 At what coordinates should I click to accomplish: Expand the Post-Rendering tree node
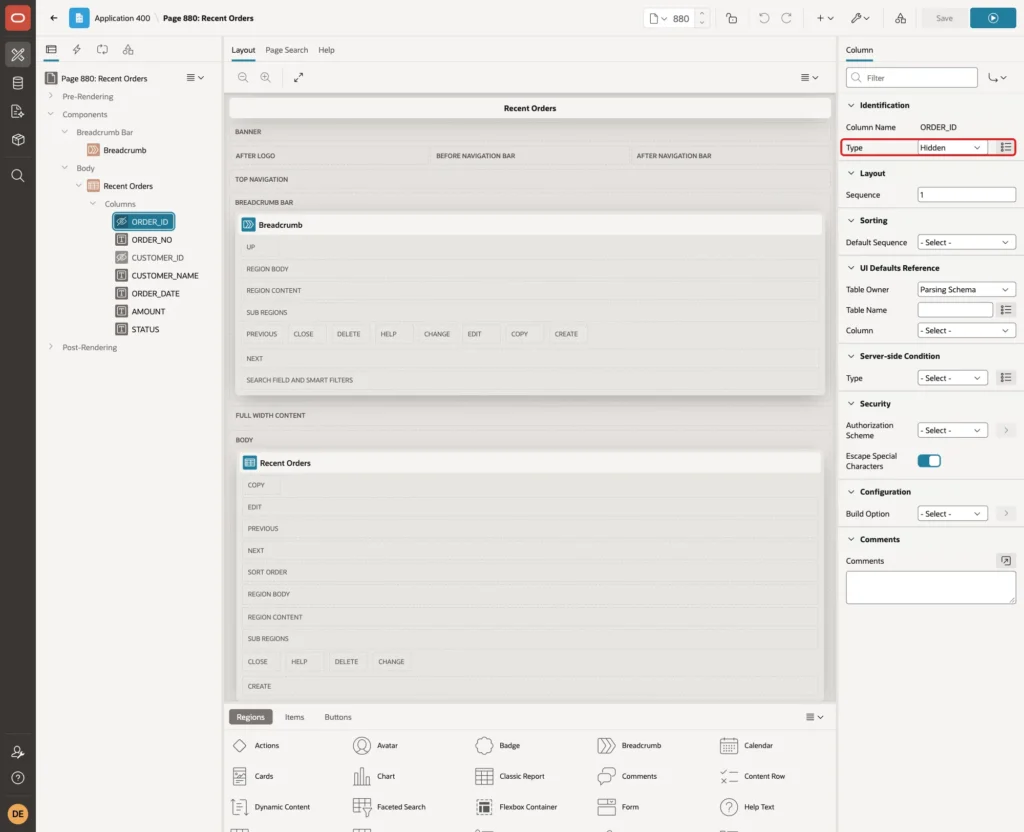[x=51, y=347]
